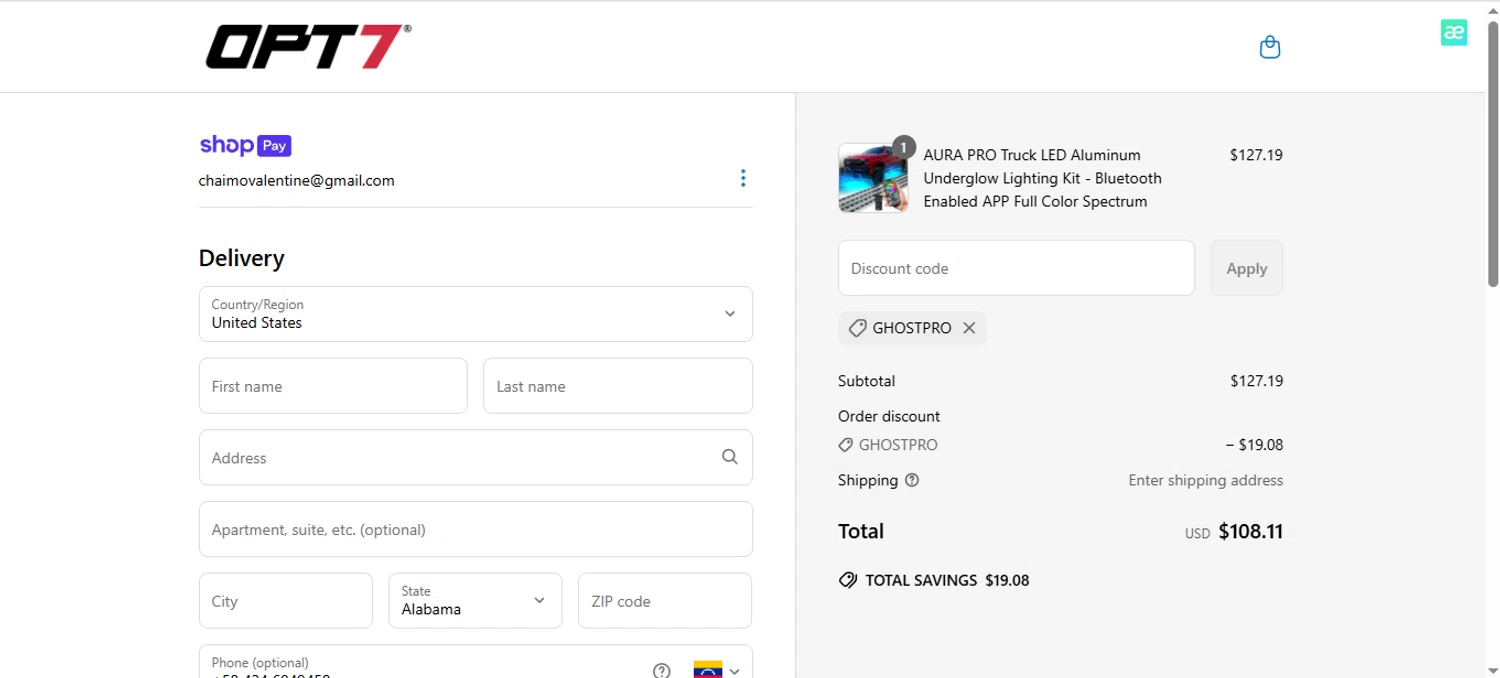Click the Delivery heading

(x=242, y=258)
